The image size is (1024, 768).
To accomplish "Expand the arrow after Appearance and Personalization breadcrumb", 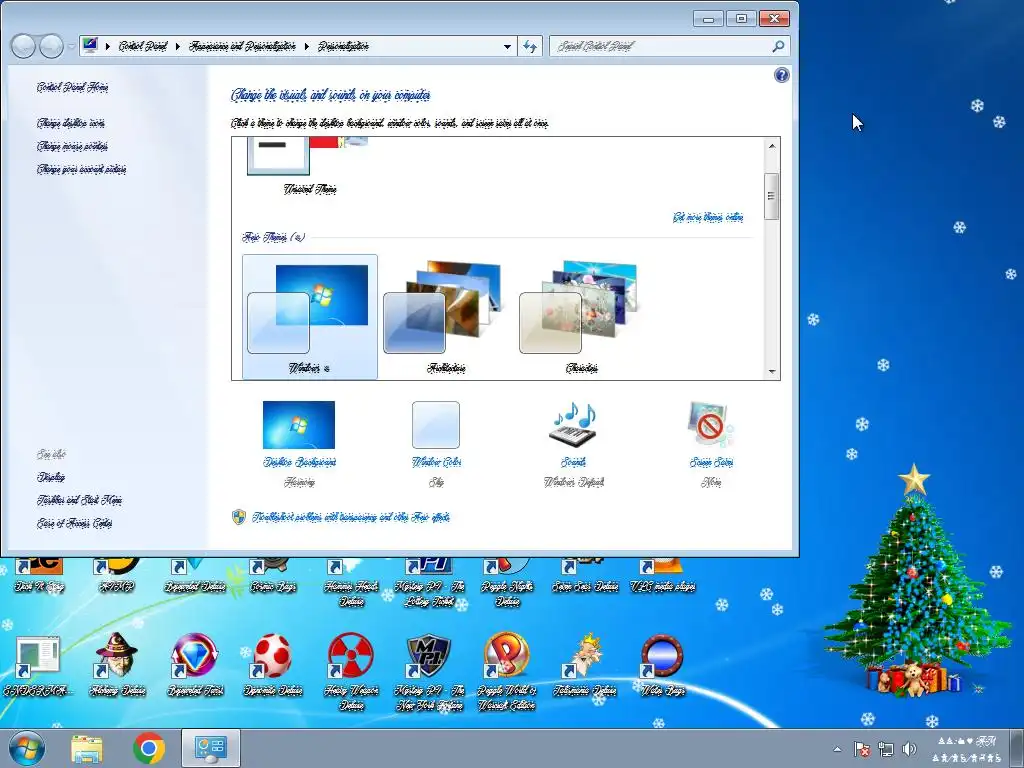I will pyautogui.click(x=306, y=46).
